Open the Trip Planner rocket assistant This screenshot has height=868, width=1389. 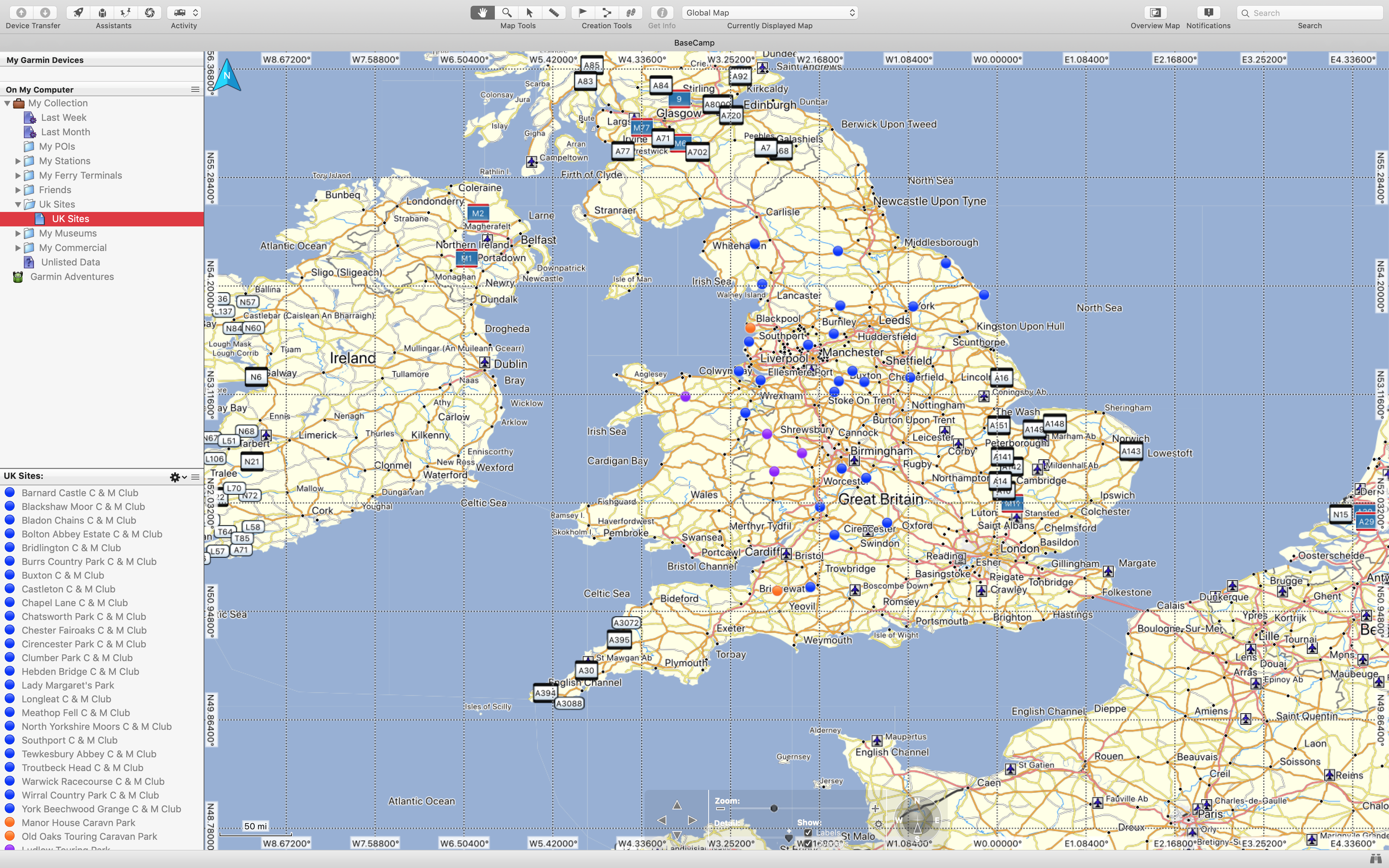click(78, 12)
